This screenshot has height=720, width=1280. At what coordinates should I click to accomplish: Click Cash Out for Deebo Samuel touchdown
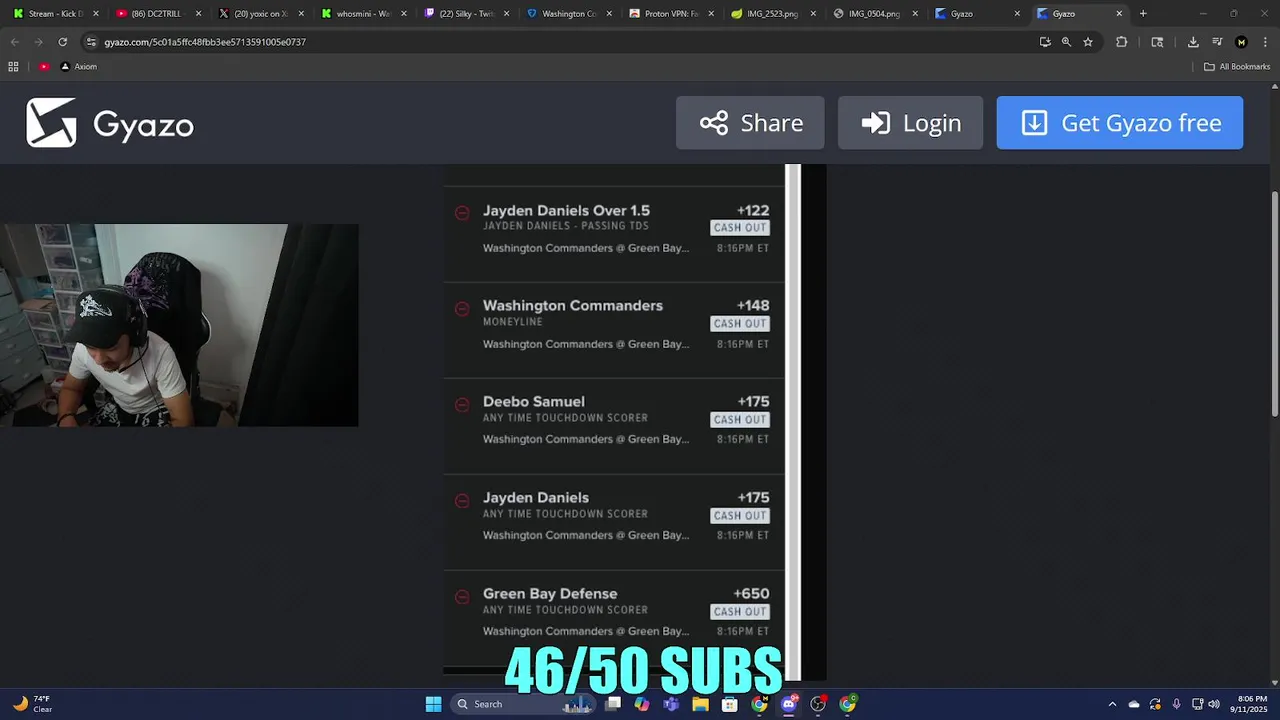[740, 420]
